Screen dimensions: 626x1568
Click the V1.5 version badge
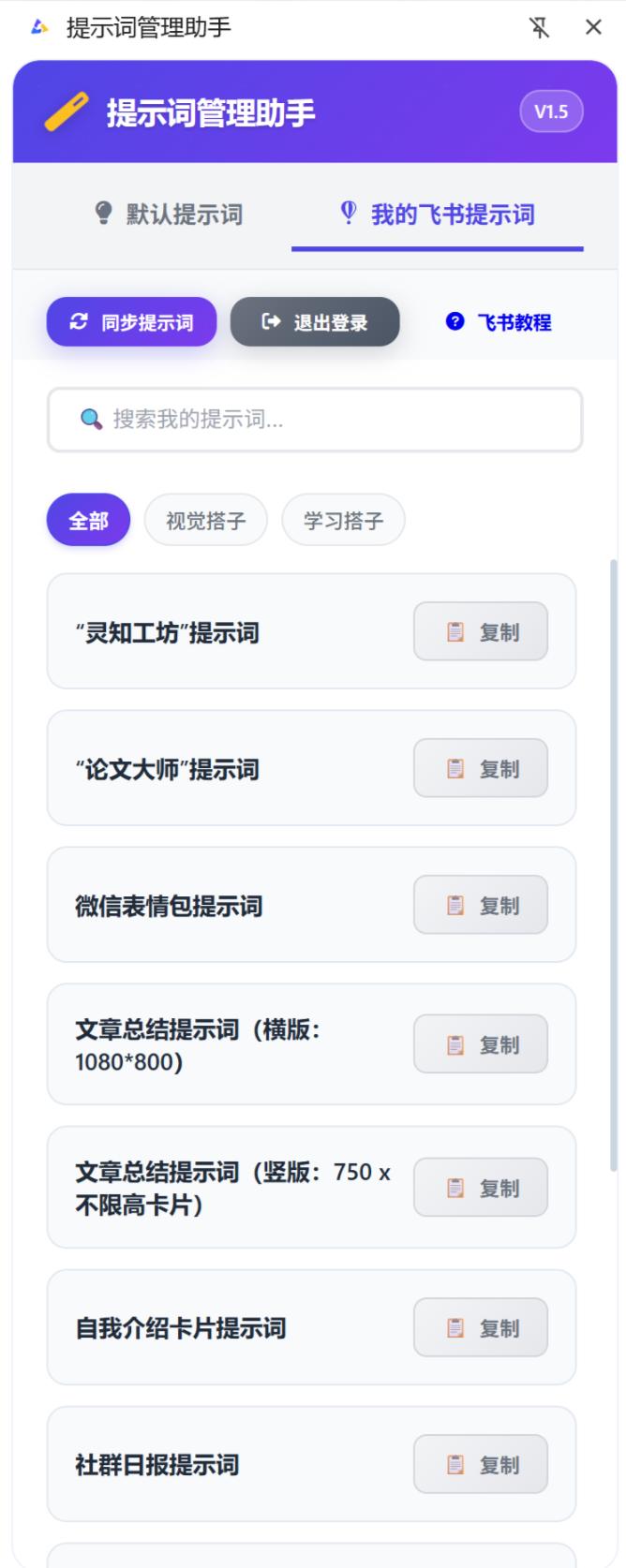[x=551, y=112]
